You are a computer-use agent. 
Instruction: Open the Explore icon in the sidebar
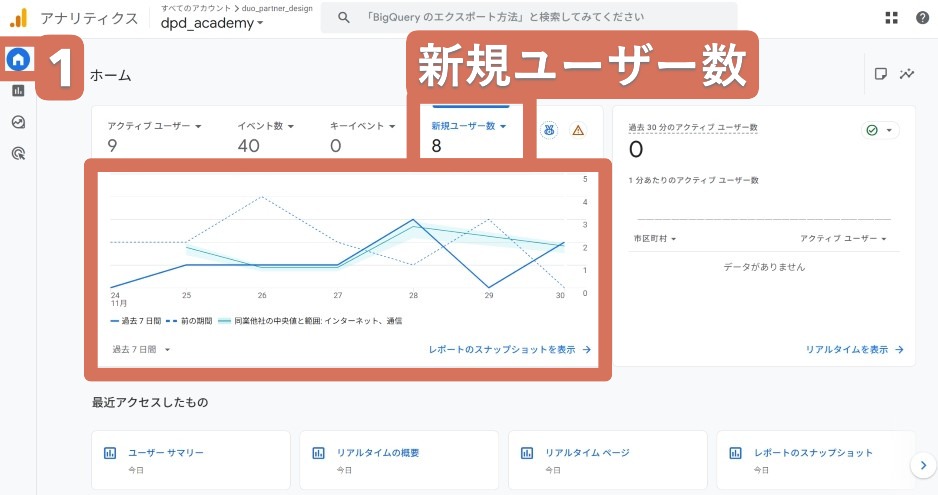coord(18,122)
